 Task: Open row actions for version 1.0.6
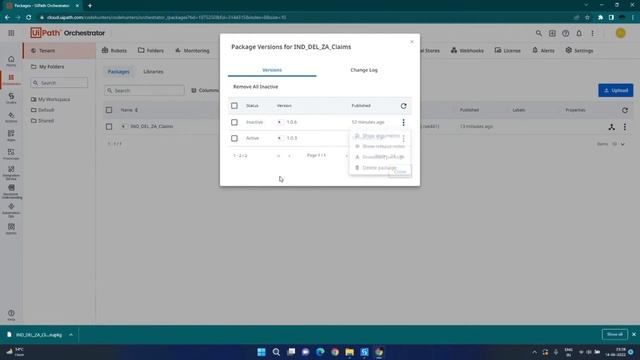point(403,122)
